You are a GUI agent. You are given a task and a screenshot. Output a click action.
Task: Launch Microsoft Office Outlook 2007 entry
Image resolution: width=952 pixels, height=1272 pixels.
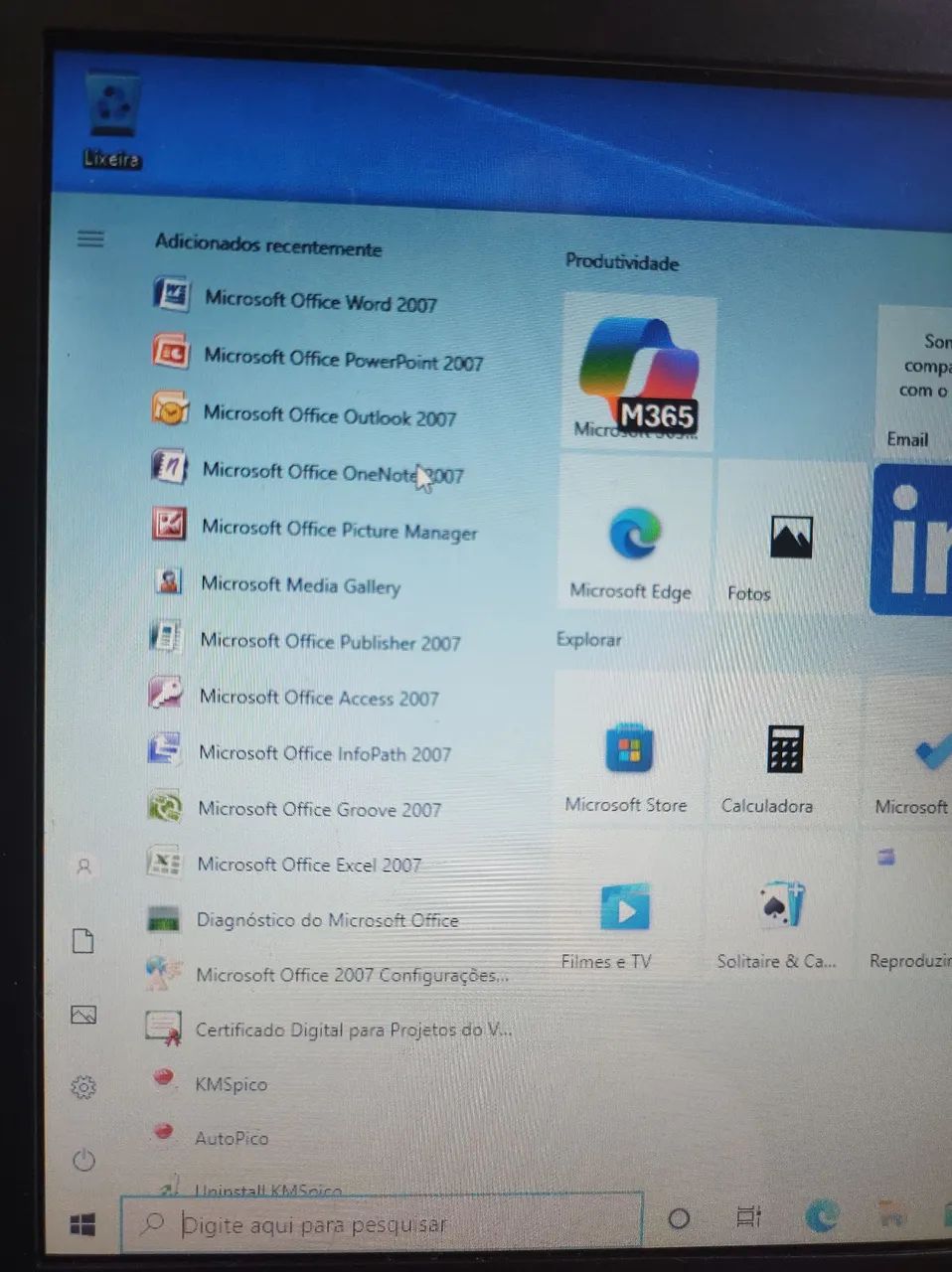pyautogui.click(x=330, y=415)
